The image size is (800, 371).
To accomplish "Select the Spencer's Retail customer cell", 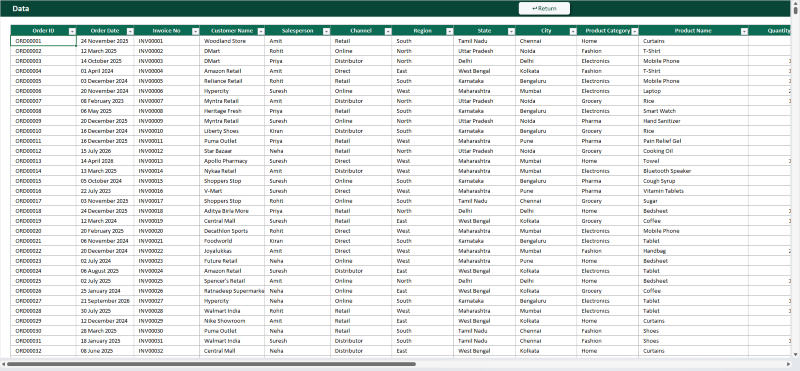I will point(232,281).
